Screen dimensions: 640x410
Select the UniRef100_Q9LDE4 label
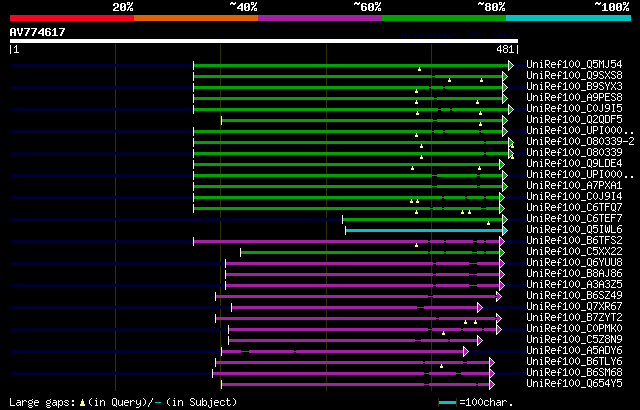574,164
